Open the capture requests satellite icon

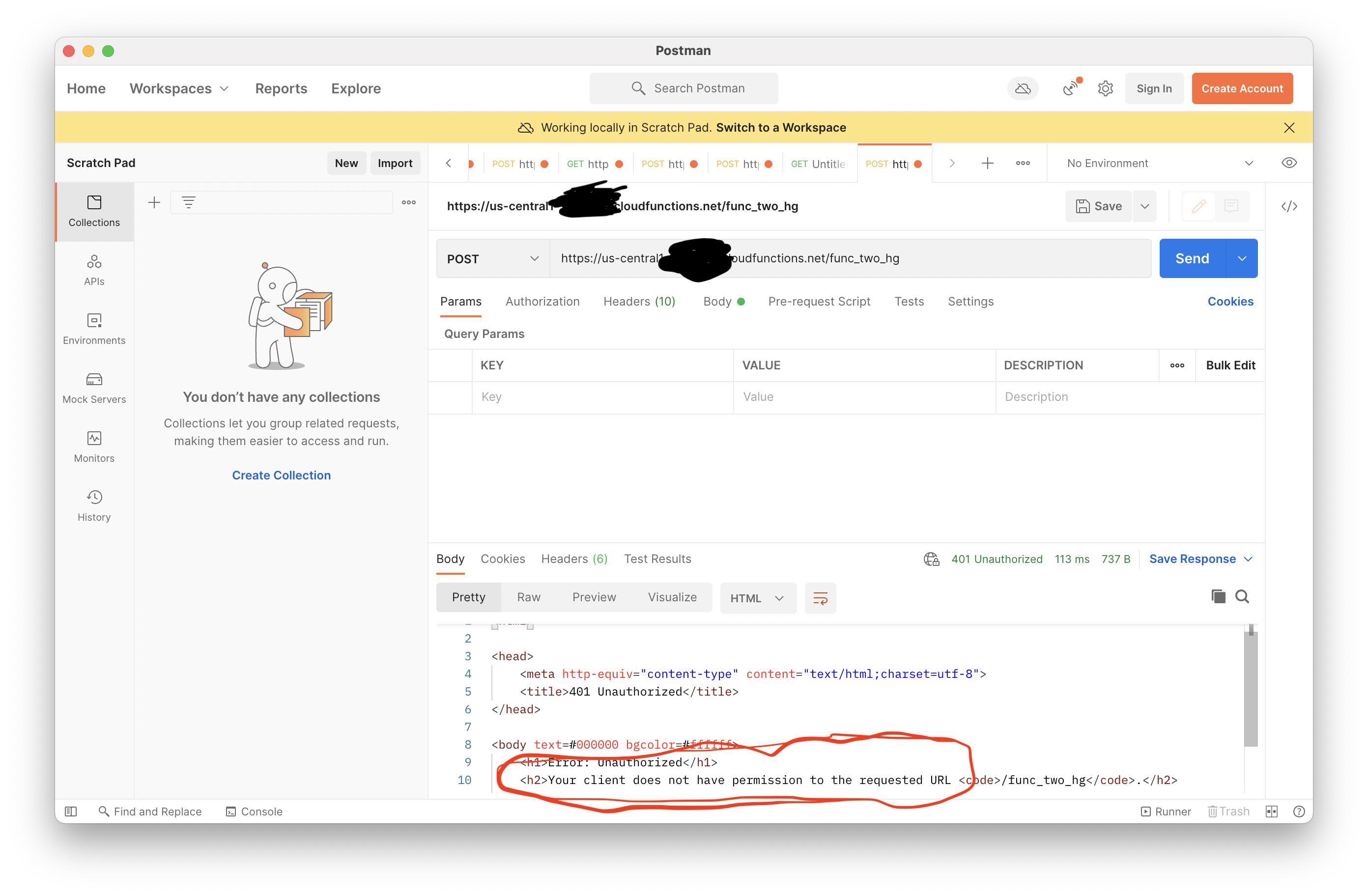1070,88
